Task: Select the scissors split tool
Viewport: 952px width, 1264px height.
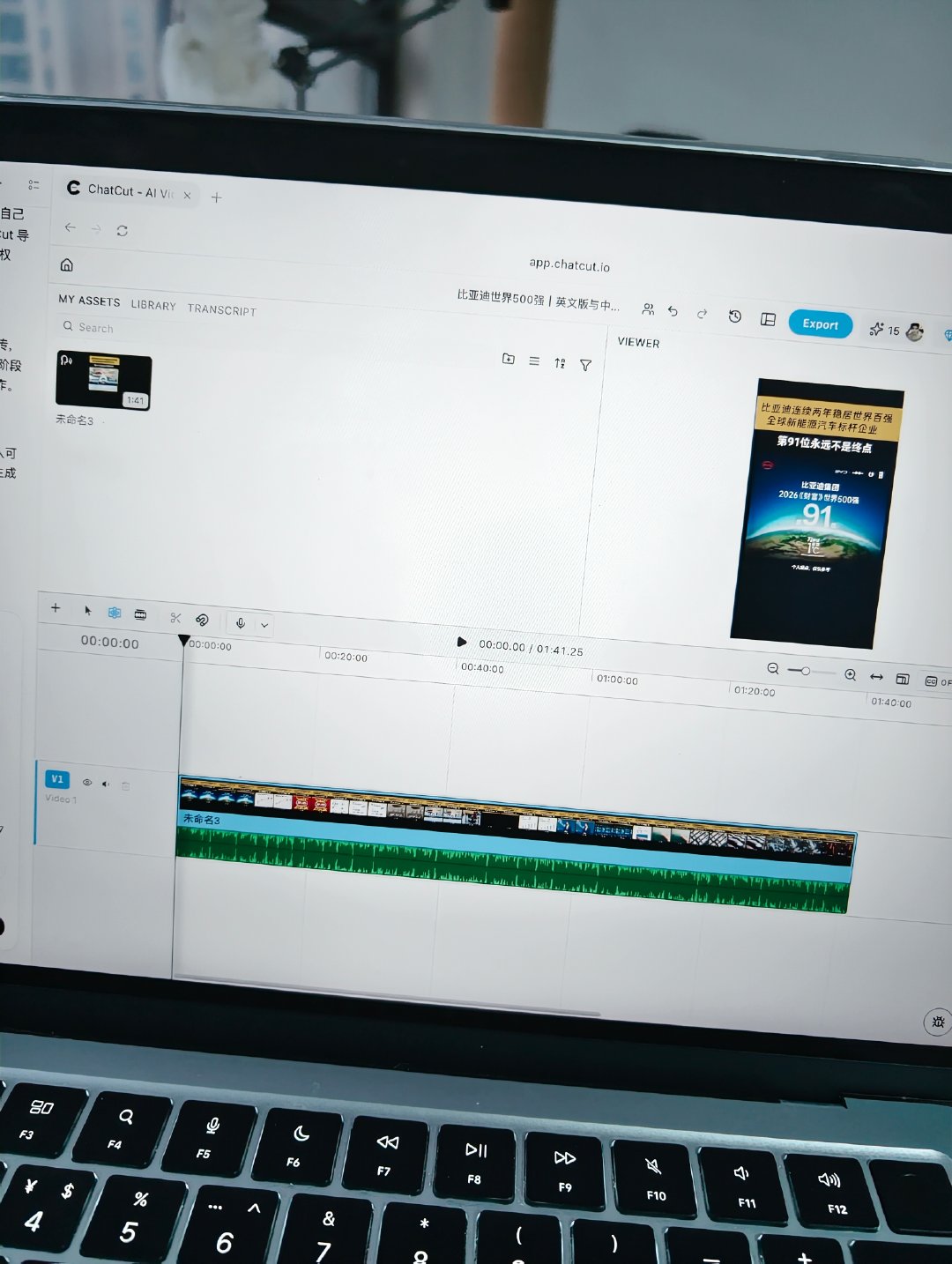Action: click(x=175, y=618)
